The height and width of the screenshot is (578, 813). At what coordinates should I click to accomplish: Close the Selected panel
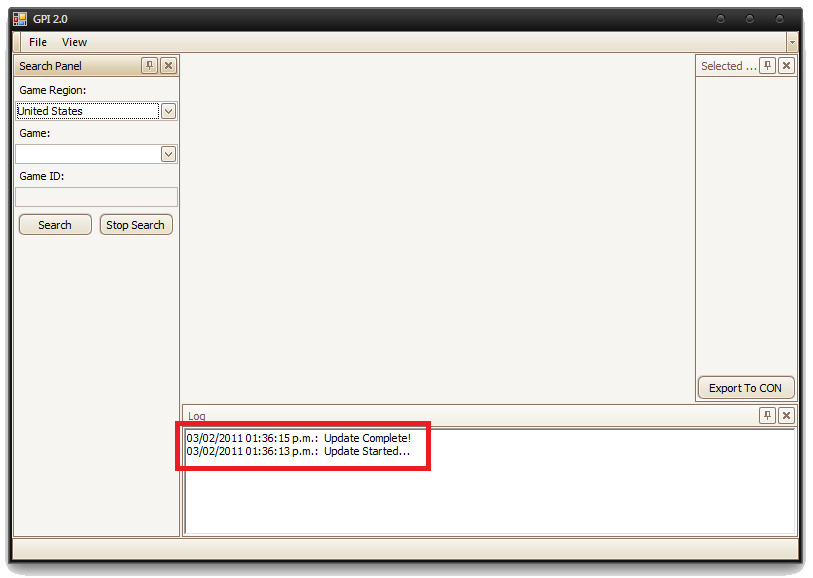pos(786,66)
